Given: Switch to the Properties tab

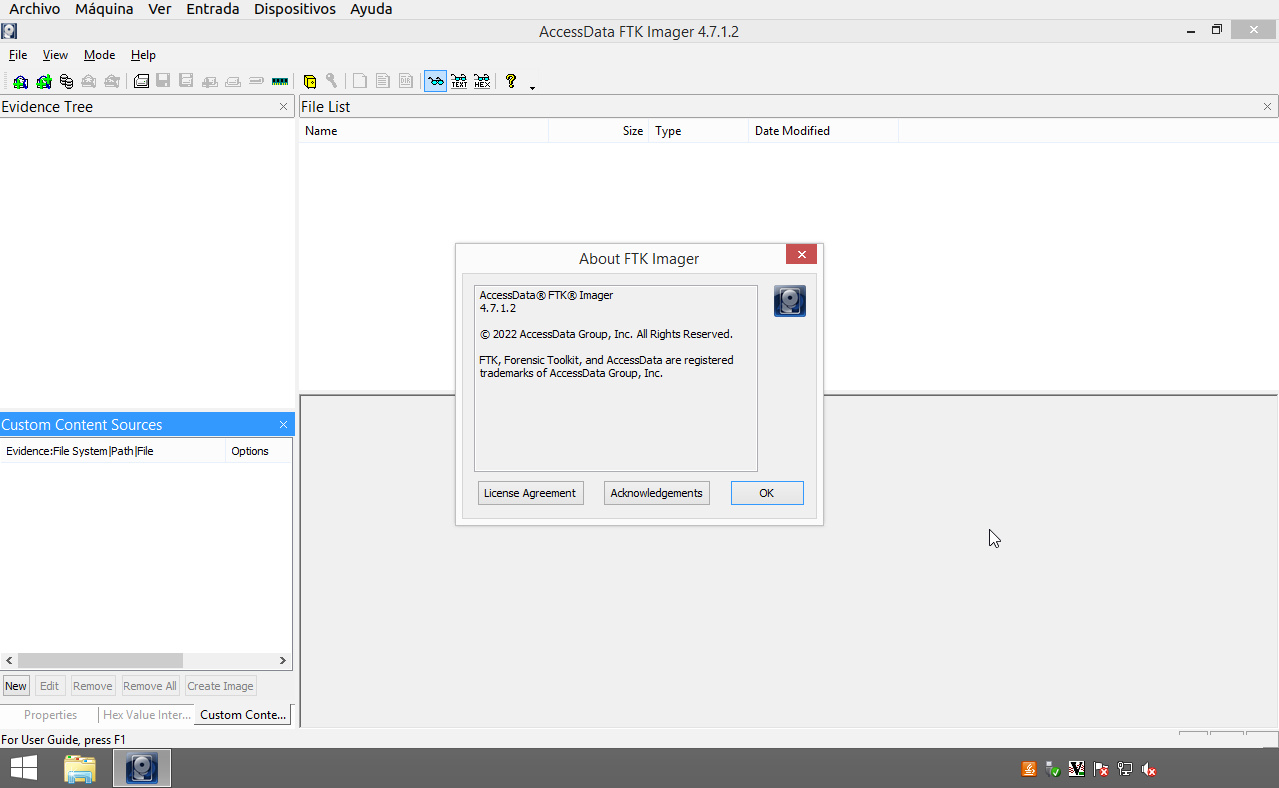Looking at the screenshot, I should [50, 715].
